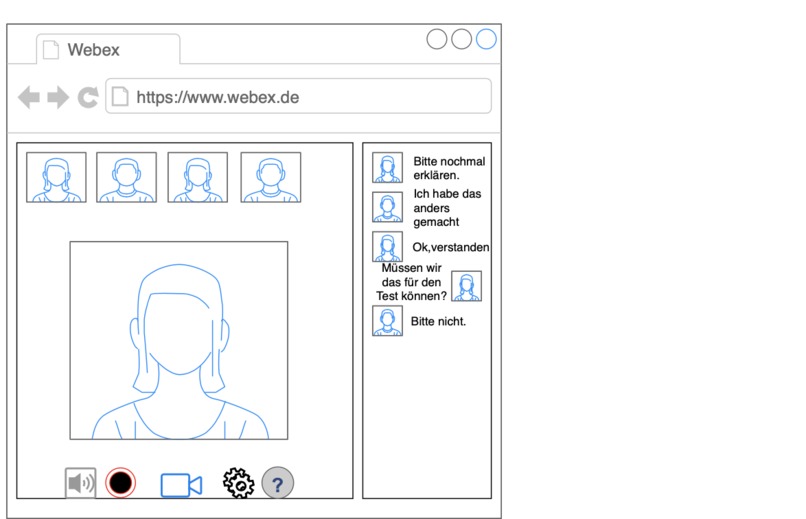806x519 pixels.
Task: Click the browser forward arrow
Action: coord(58,97)
